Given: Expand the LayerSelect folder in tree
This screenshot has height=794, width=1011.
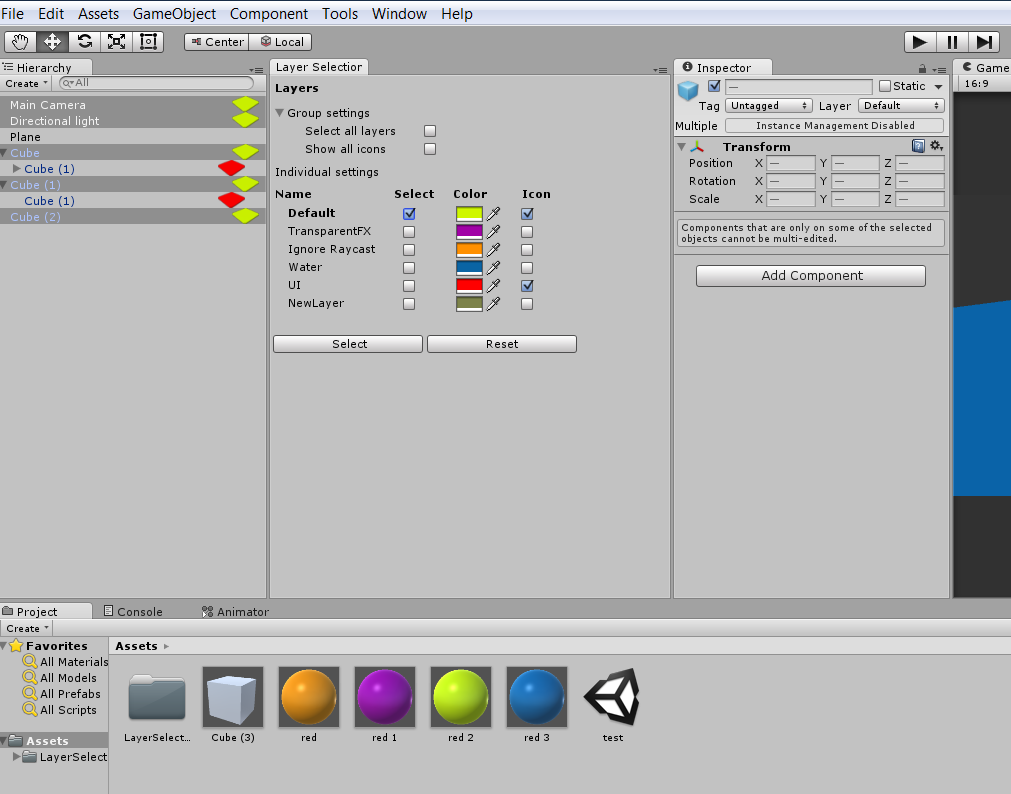Looking at the screenshot, I should (17, 757).
